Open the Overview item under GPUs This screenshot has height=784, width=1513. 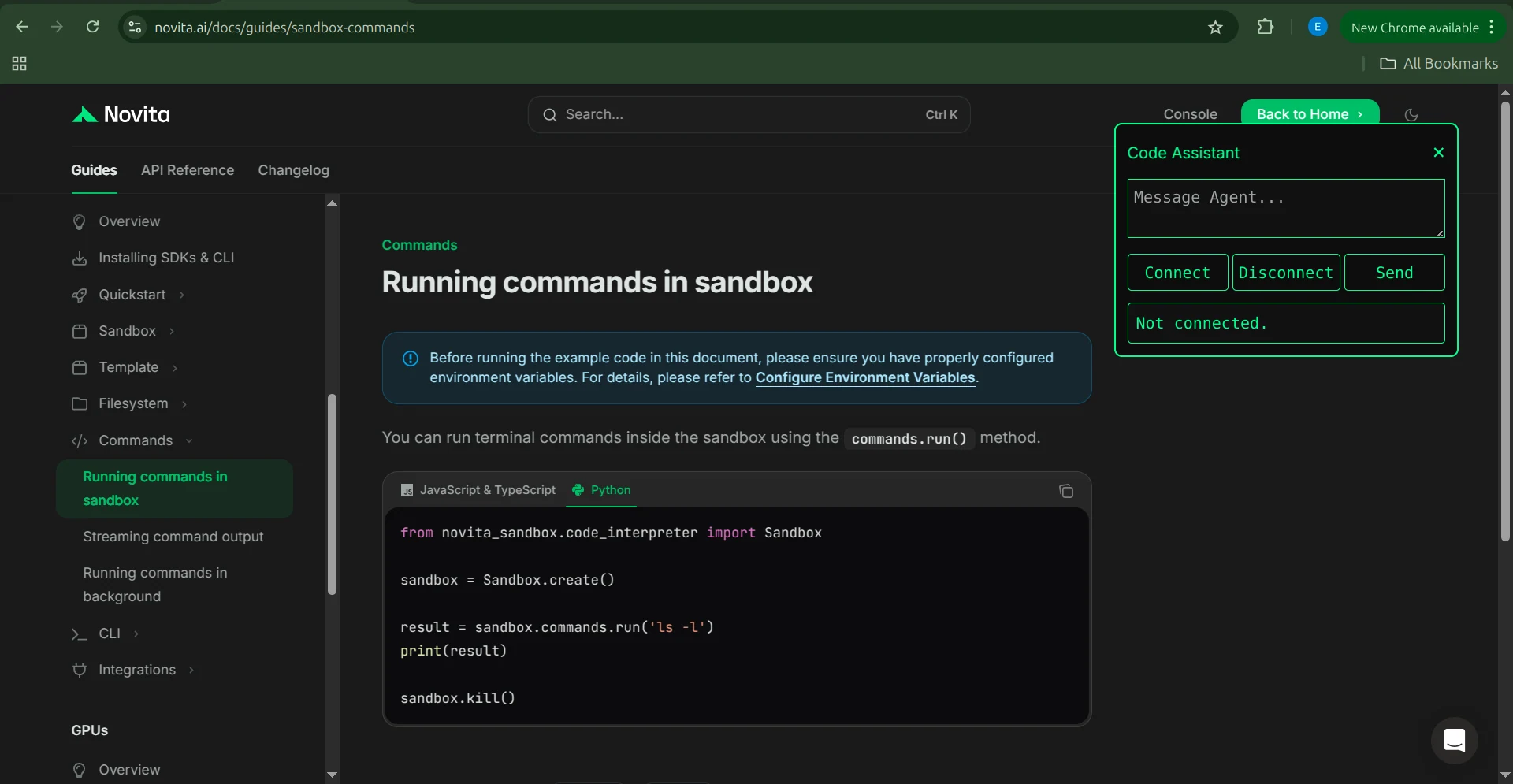[129, 770]
